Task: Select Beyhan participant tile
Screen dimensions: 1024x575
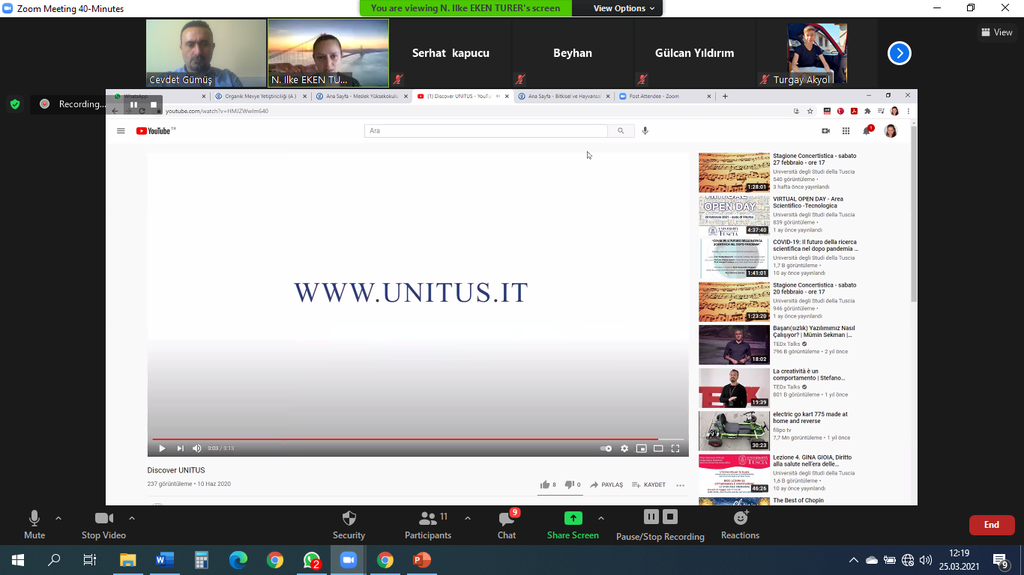Action: tap(573, 53)
